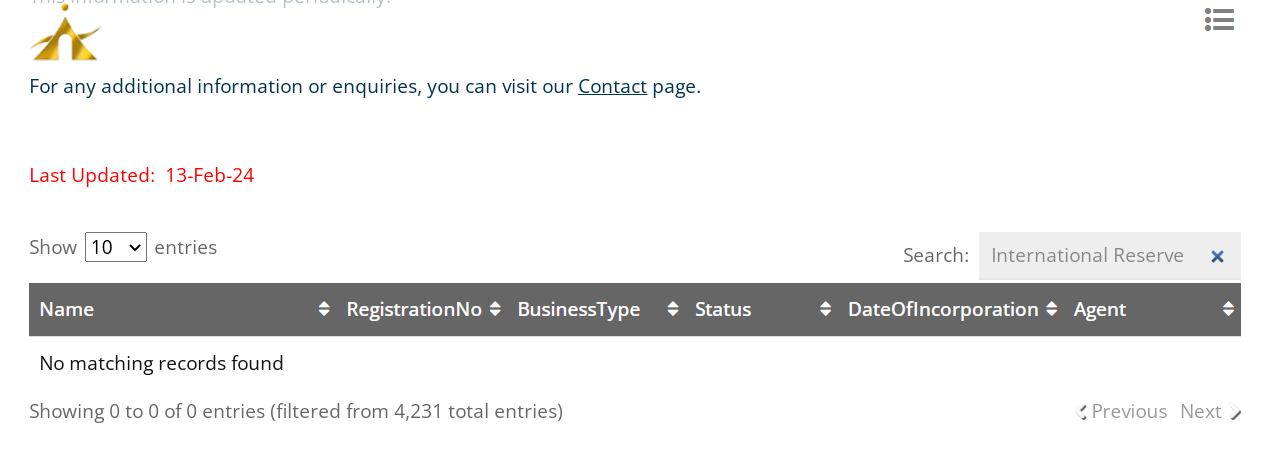Click the DateOfIncorporation header text

point(943,309)
